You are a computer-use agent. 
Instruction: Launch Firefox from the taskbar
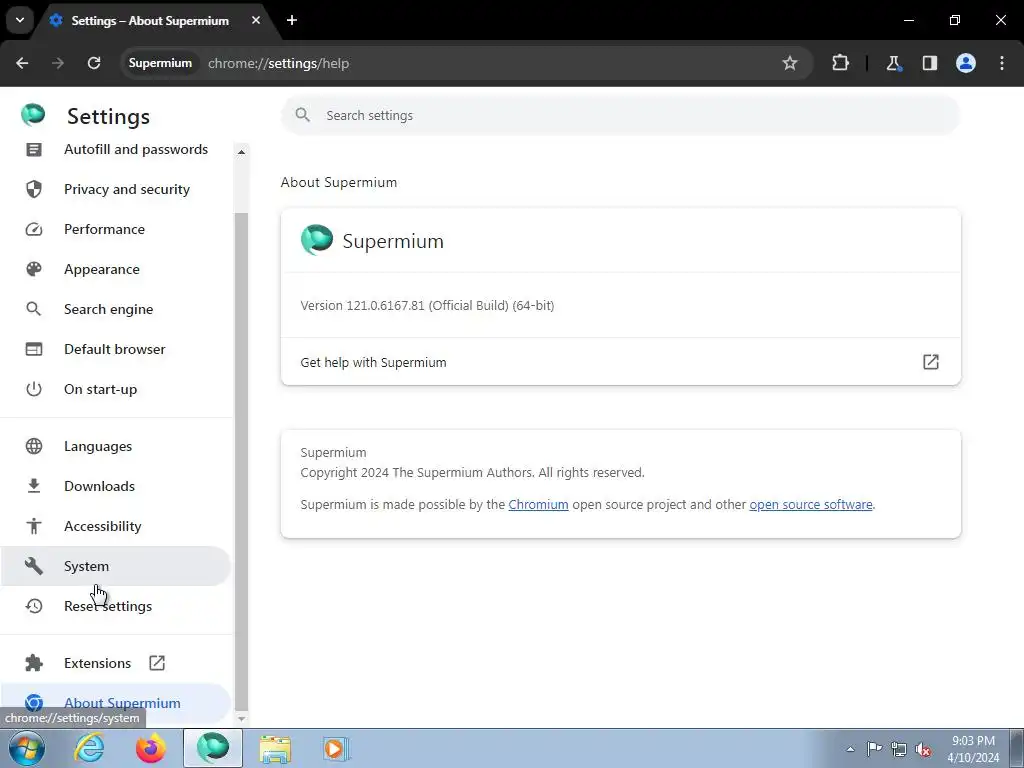(151, 748)
